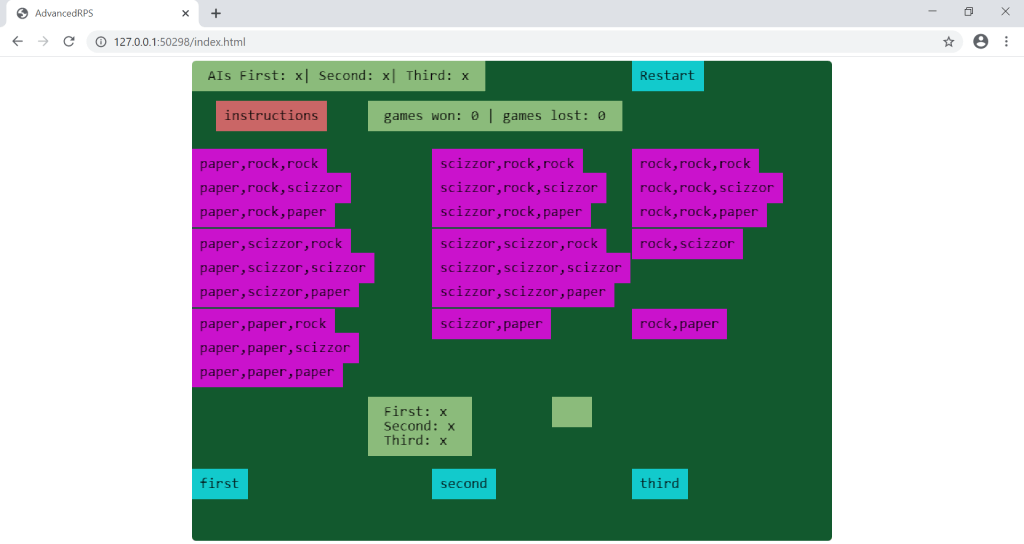This screenshot has height=544, width=1024.
Task: Click the cyan second button
Action: pos(463,484)
